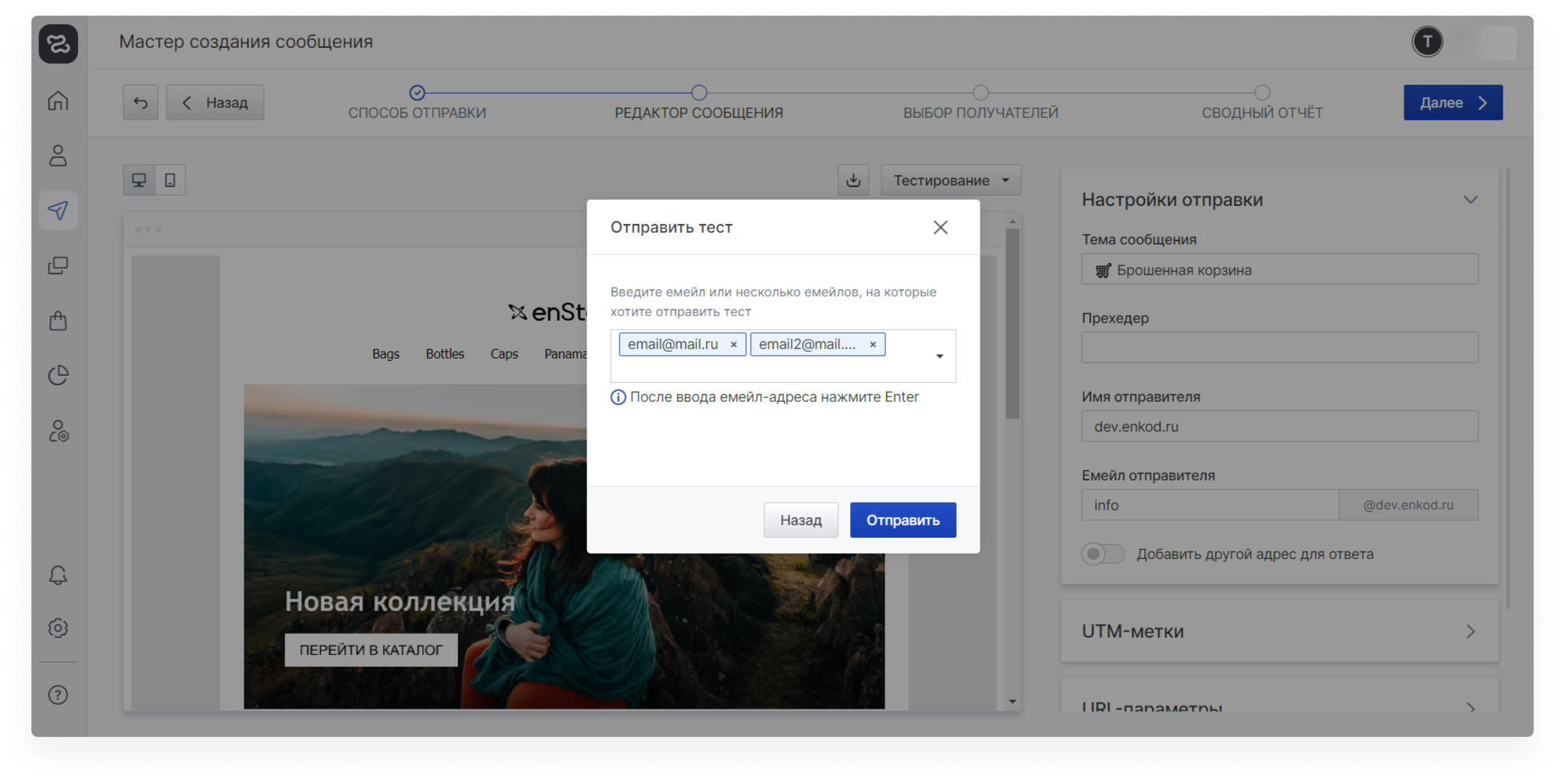Switch to desktop preview icon

139,180
